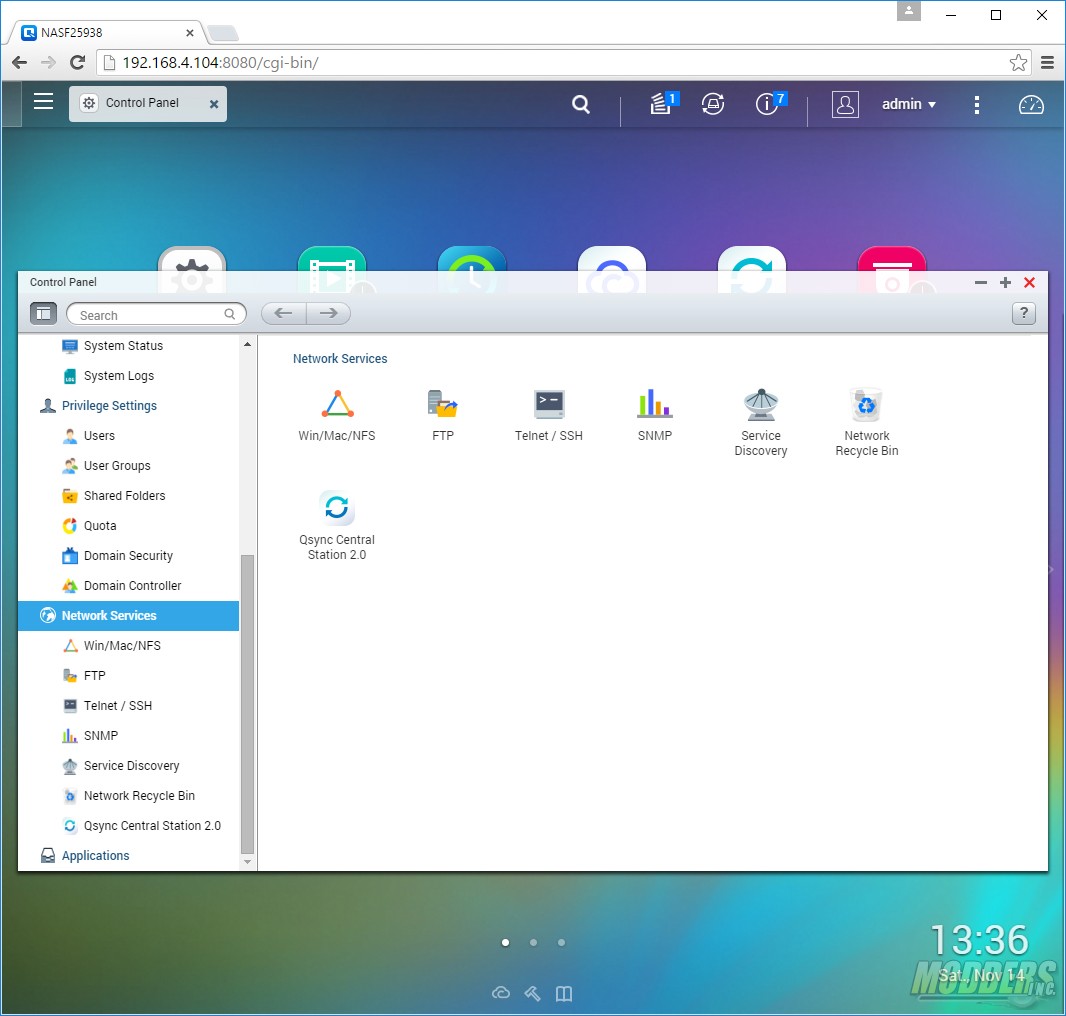Click the sidebar scrollbar down arrow
The height and width of the screenshot is (1016, 1066).
(x=247, y=862)
